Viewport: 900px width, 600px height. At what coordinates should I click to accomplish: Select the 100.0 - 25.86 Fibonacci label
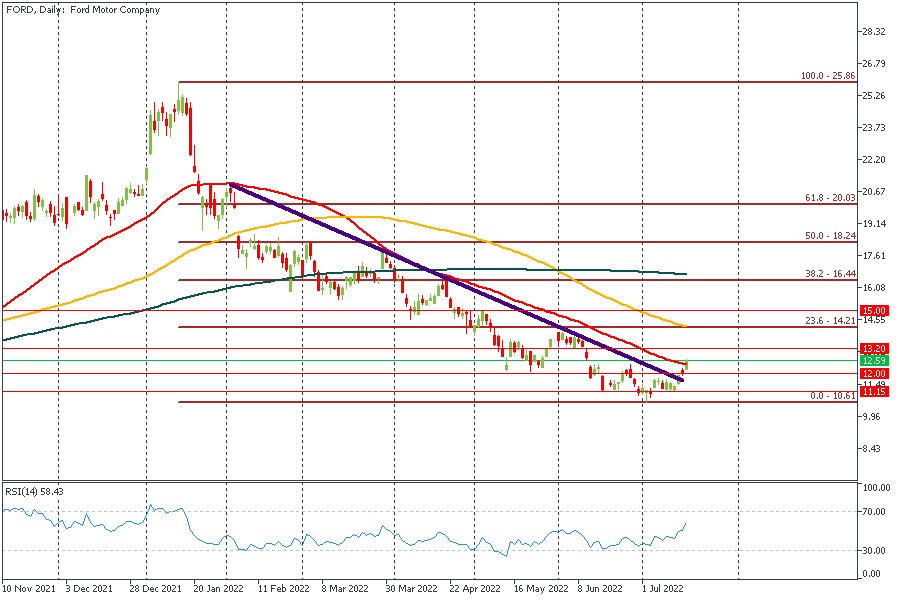827,76
